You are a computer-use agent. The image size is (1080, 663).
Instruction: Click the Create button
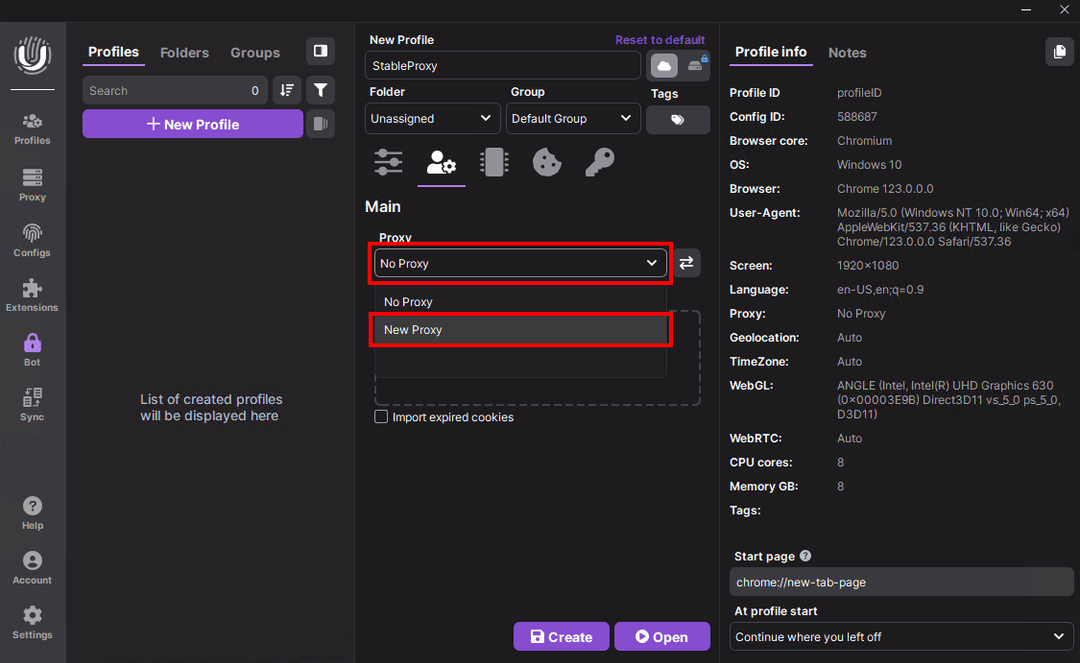pos(561,637)
